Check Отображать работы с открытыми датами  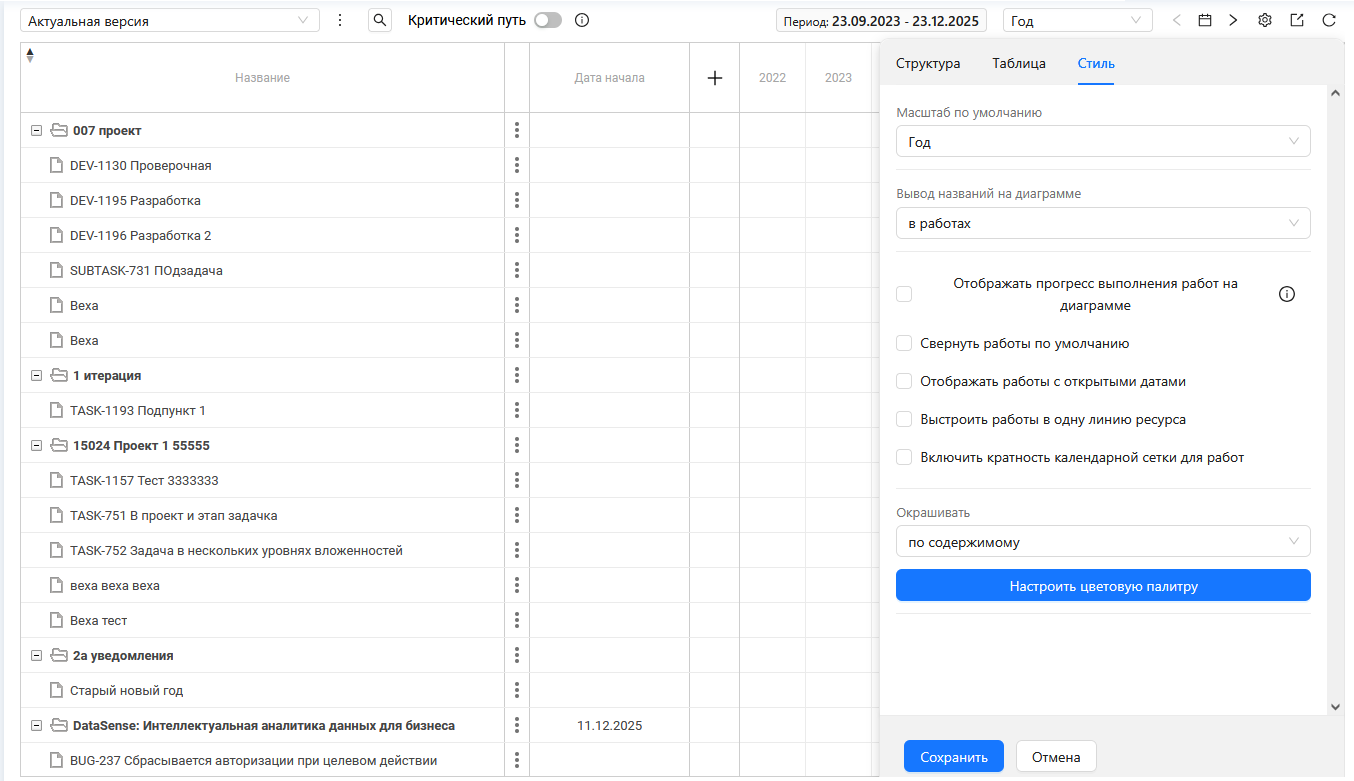[x=904, y=381]
